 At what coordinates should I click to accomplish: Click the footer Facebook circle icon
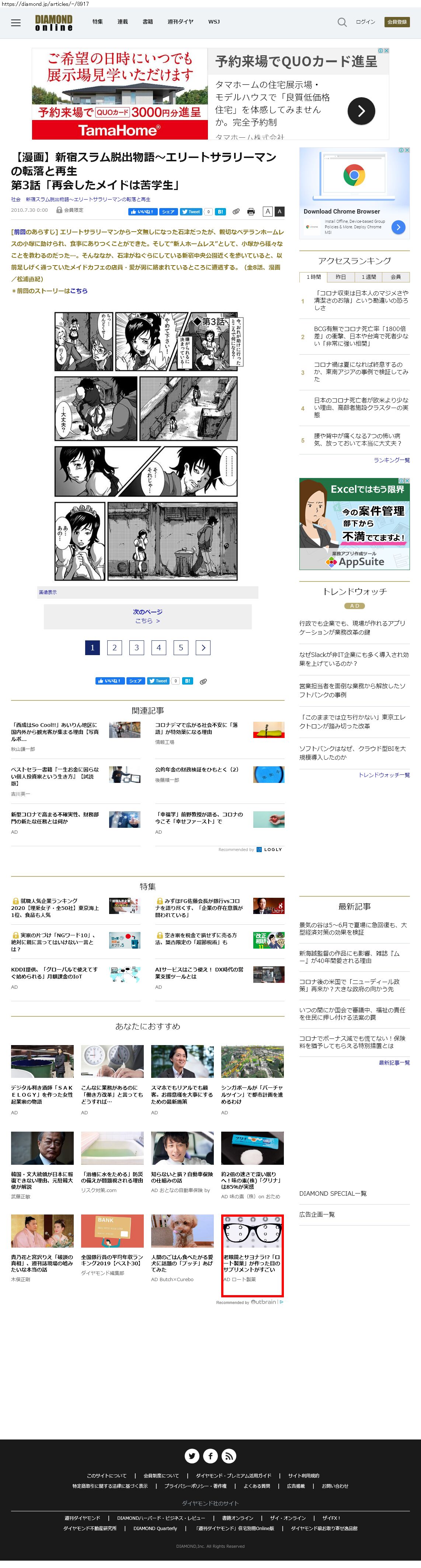(x=210, y=1455)
